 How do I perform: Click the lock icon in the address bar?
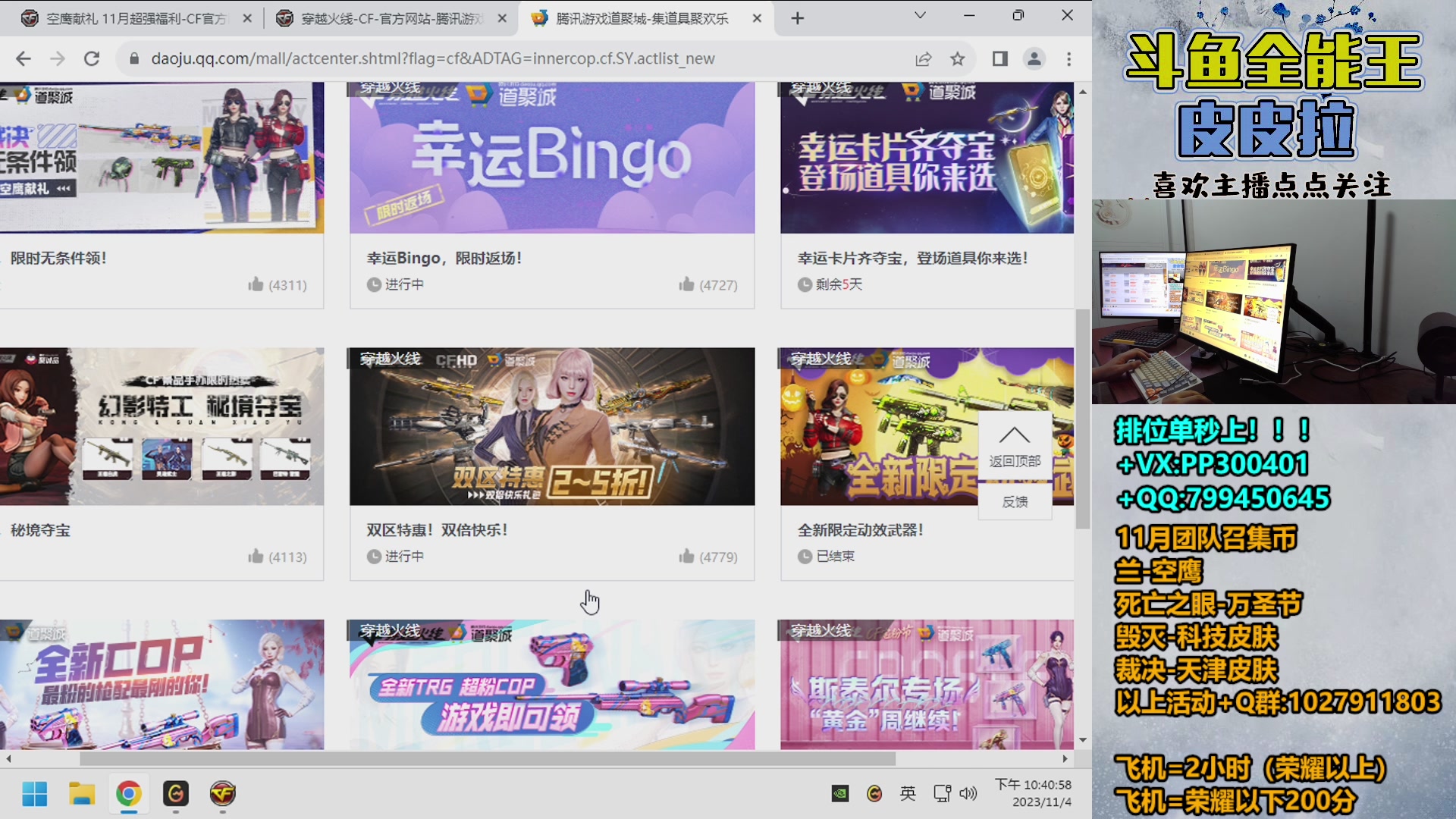pos(133,58)
